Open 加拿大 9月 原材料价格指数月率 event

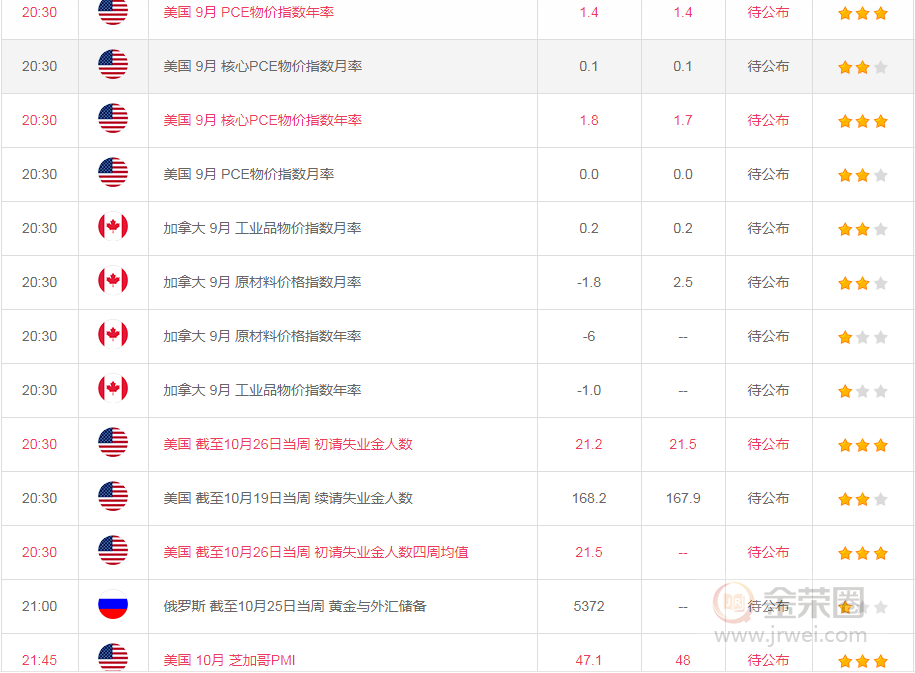[262, 282]
